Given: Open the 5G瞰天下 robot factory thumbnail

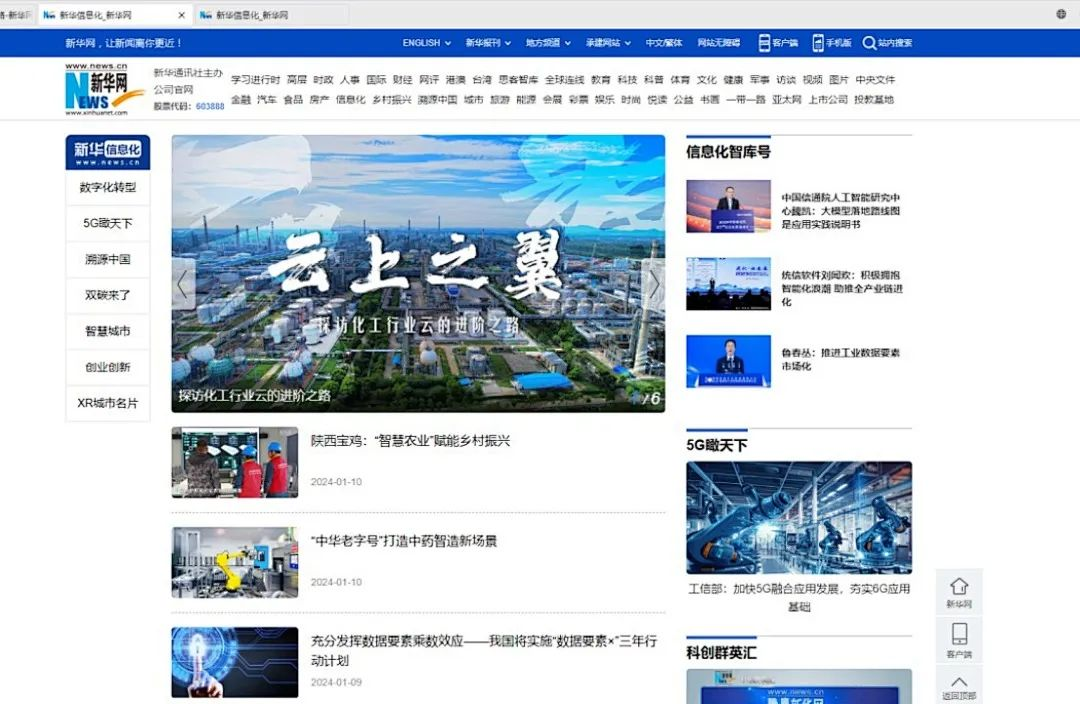Looking at the screenshot, I should pos(798,517).
